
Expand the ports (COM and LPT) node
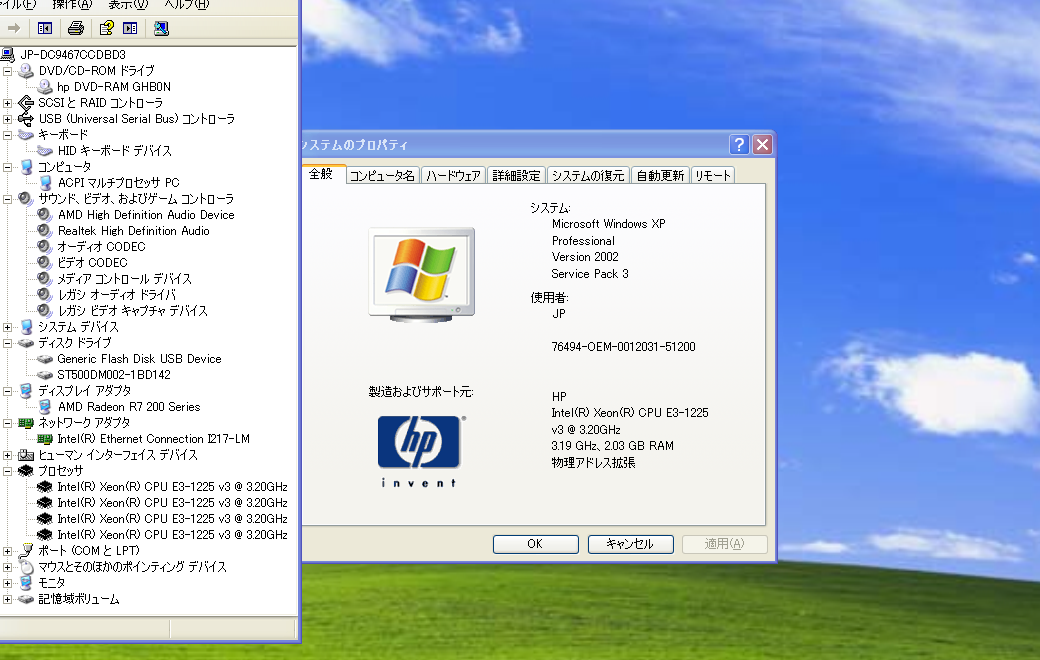click(7, 551)
